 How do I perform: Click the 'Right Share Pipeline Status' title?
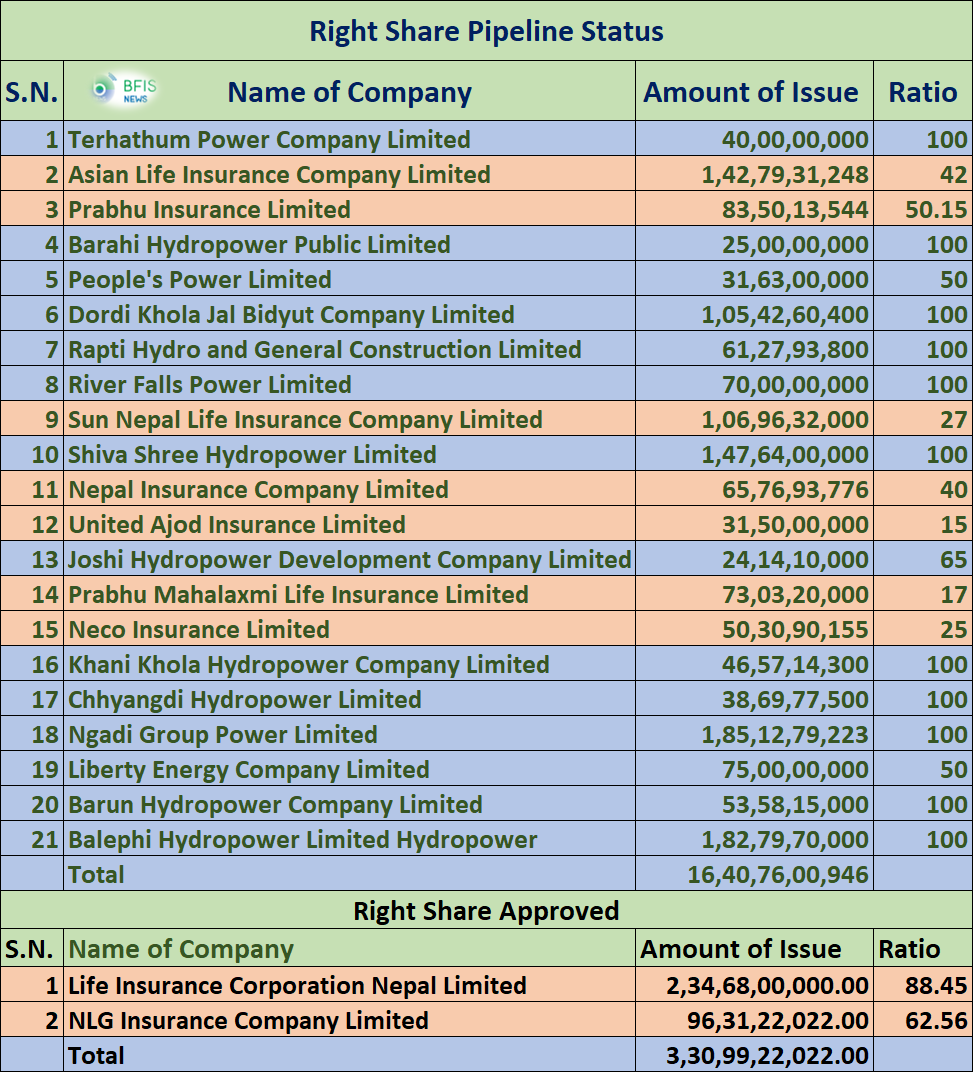(487, 31)
